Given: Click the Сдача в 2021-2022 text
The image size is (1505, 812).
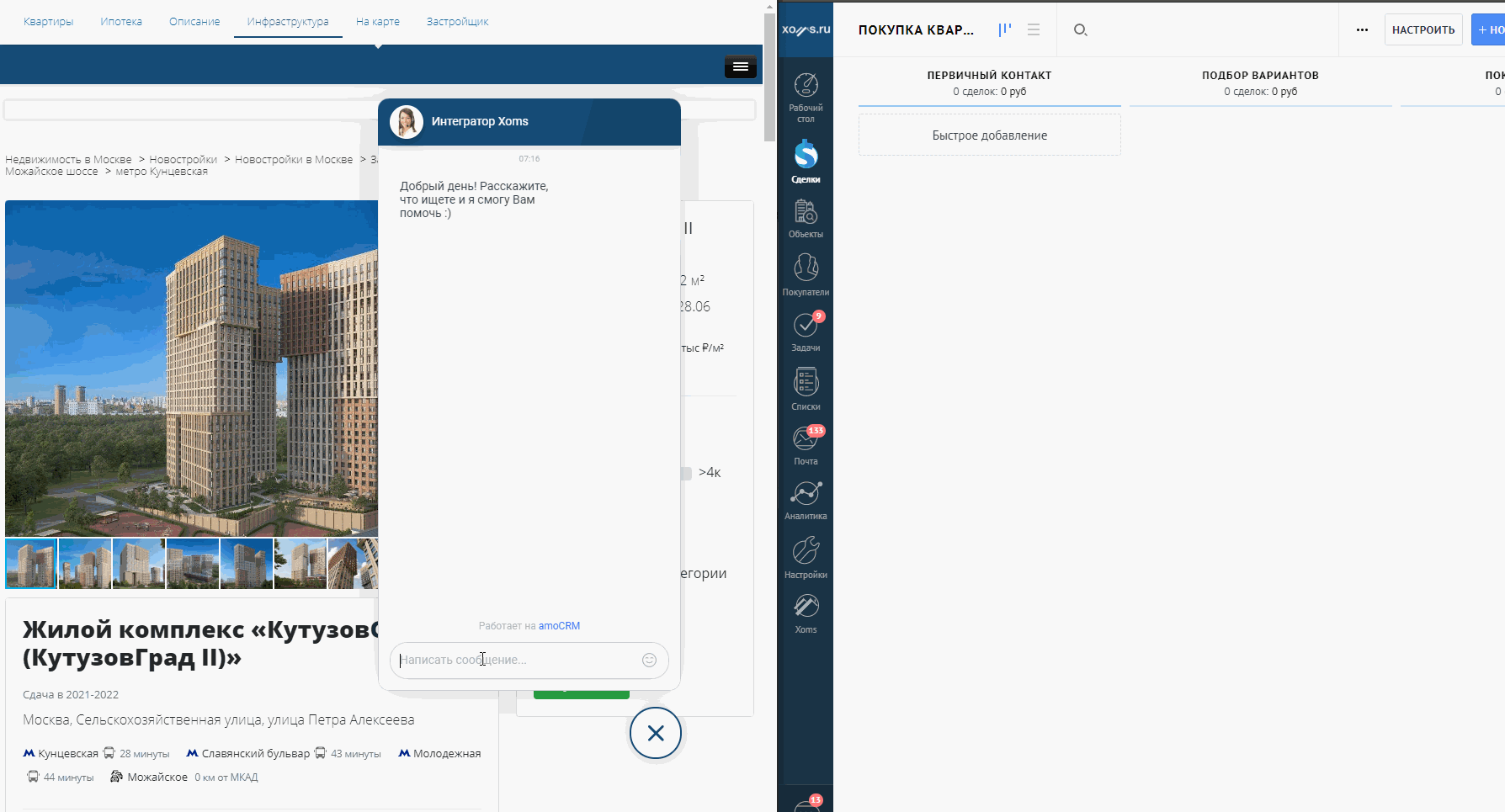Looking at the screenshot, I should [x=71, y=695].
